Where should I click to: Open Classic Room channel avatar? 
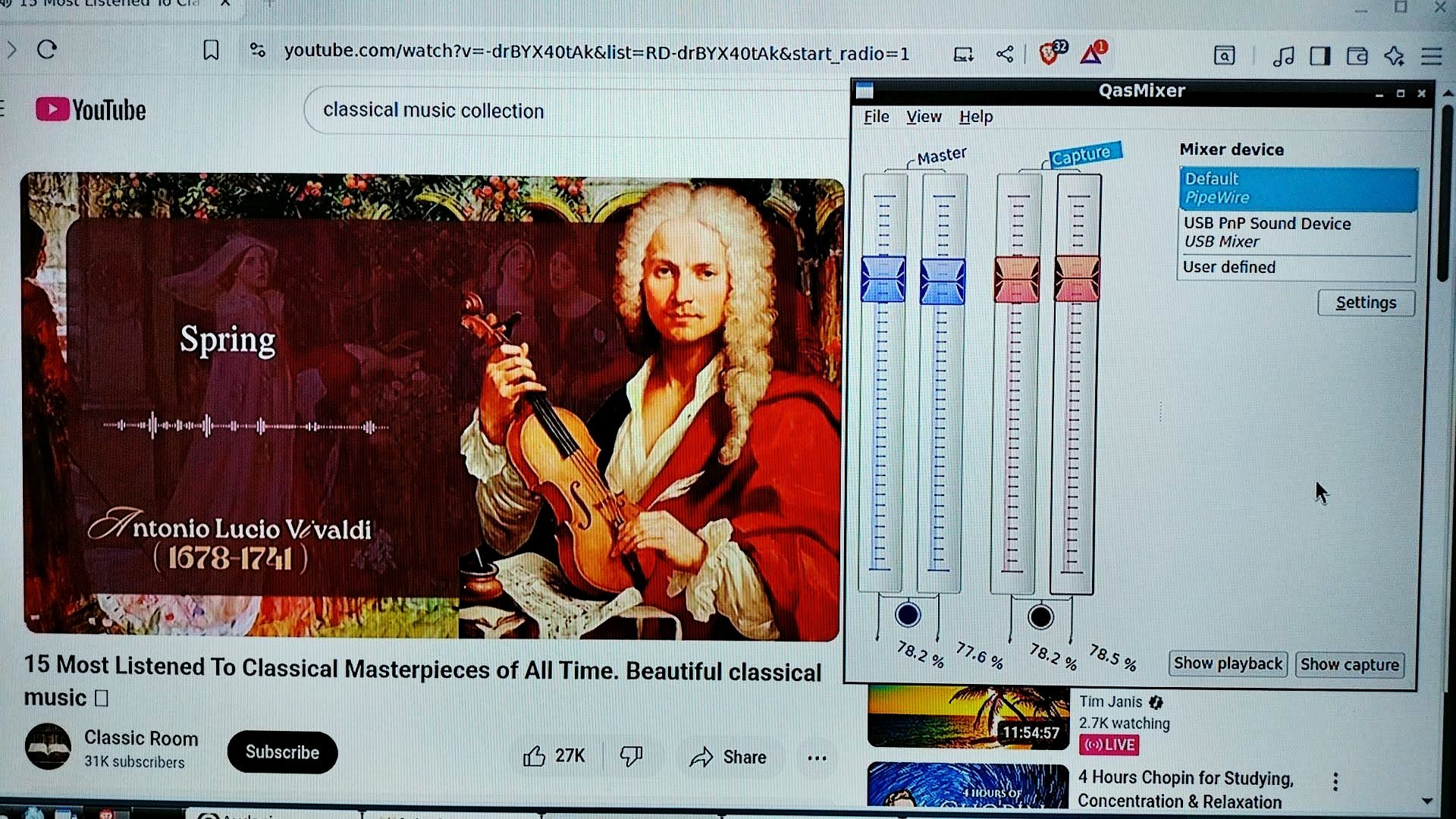(x=48, y=746)
